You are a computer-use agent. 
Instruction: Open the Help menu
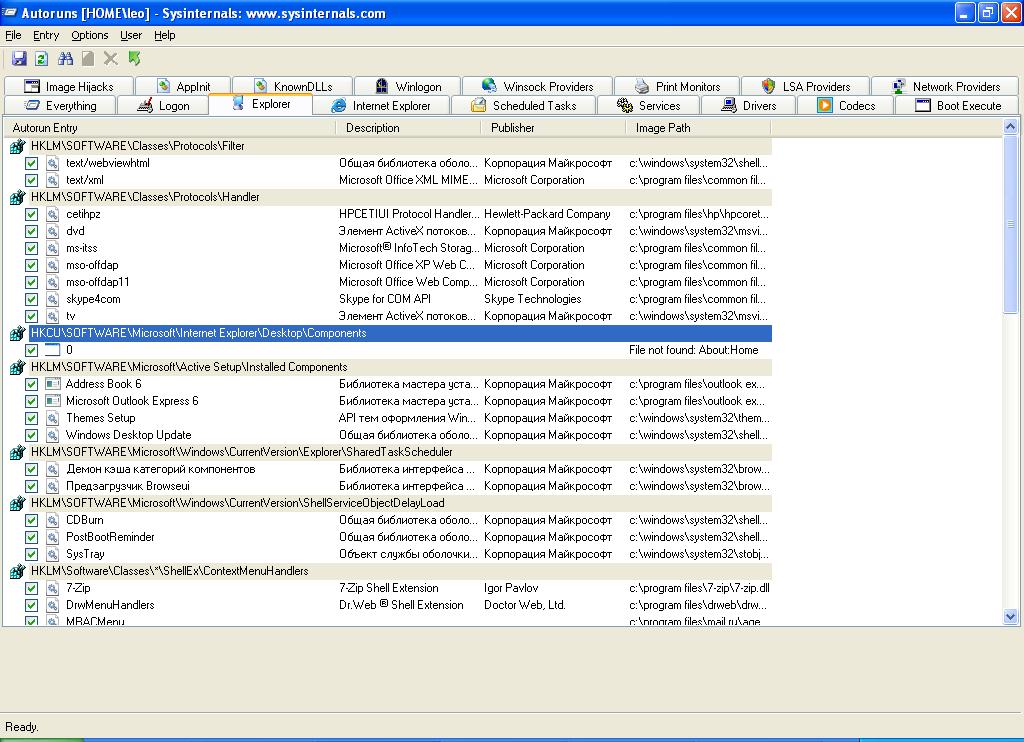[165, 35]
